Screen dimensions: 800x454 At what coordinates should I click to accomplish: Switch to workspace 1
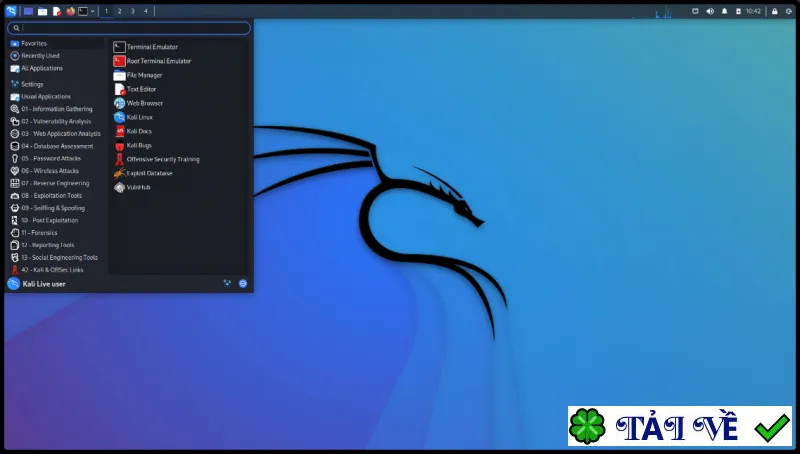click(x=106, y=11)
